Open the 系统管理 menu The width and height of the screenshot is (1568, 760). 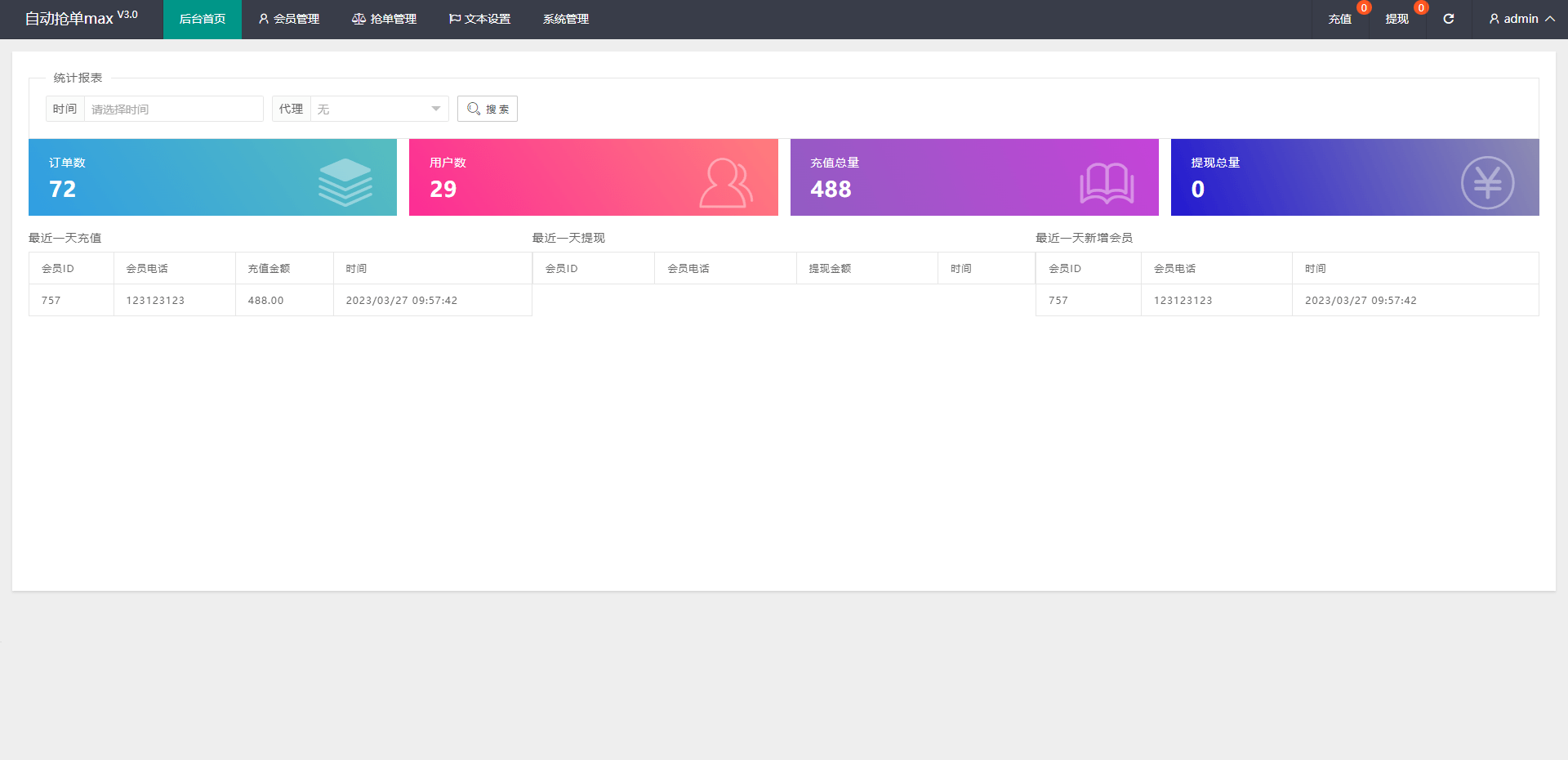pyautogui.click(x=566, y=19)
